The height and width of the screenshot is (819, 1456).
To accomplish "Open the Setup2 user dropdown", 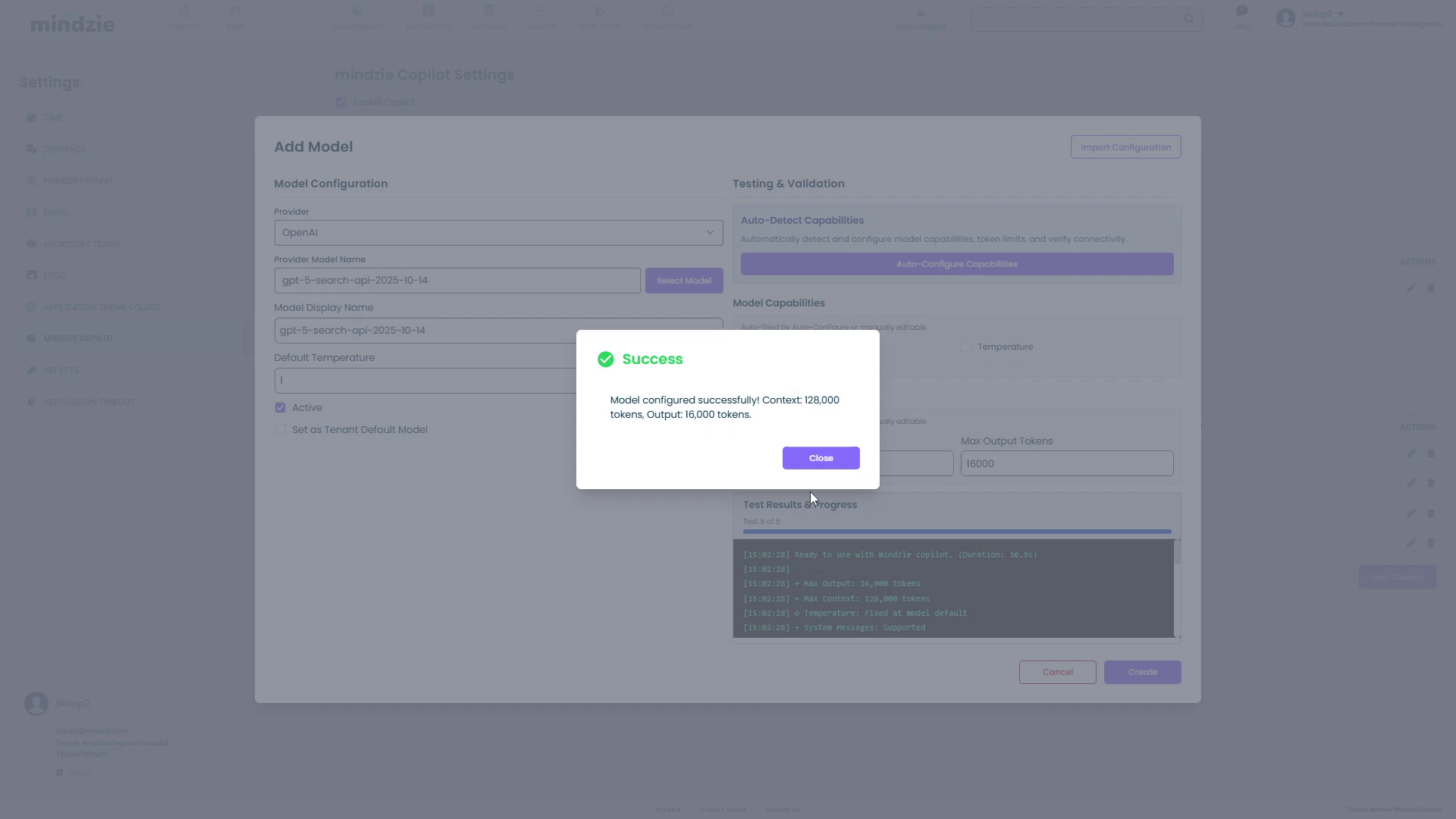I will pyautogui.click(x=1323, y=14).
